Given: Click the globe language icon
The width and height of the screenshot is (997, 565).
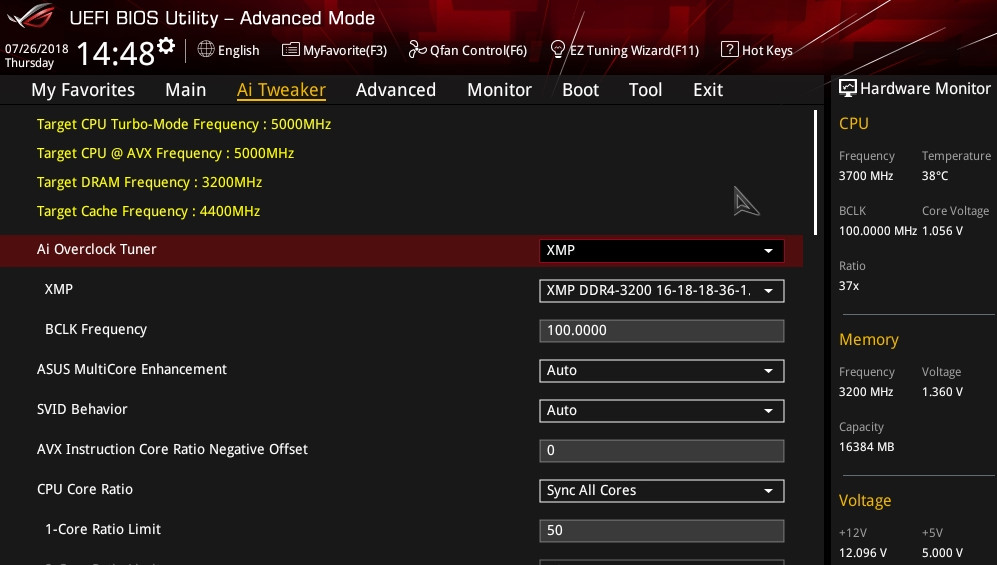Looking at the screenshot, I should coord(206,49).
